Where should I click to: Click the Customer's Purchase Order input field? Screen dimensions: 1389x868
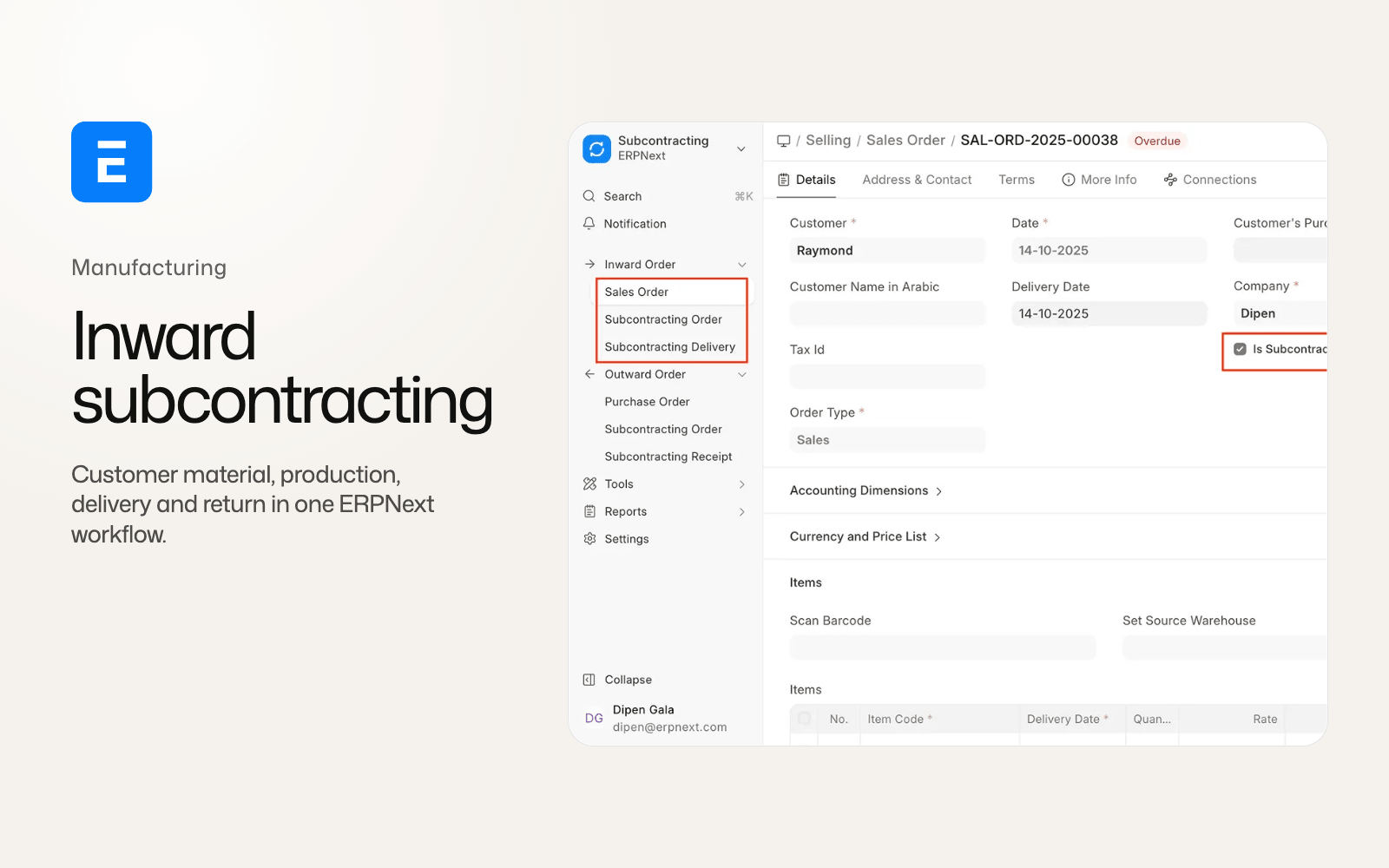click(x=1280, y=251)
